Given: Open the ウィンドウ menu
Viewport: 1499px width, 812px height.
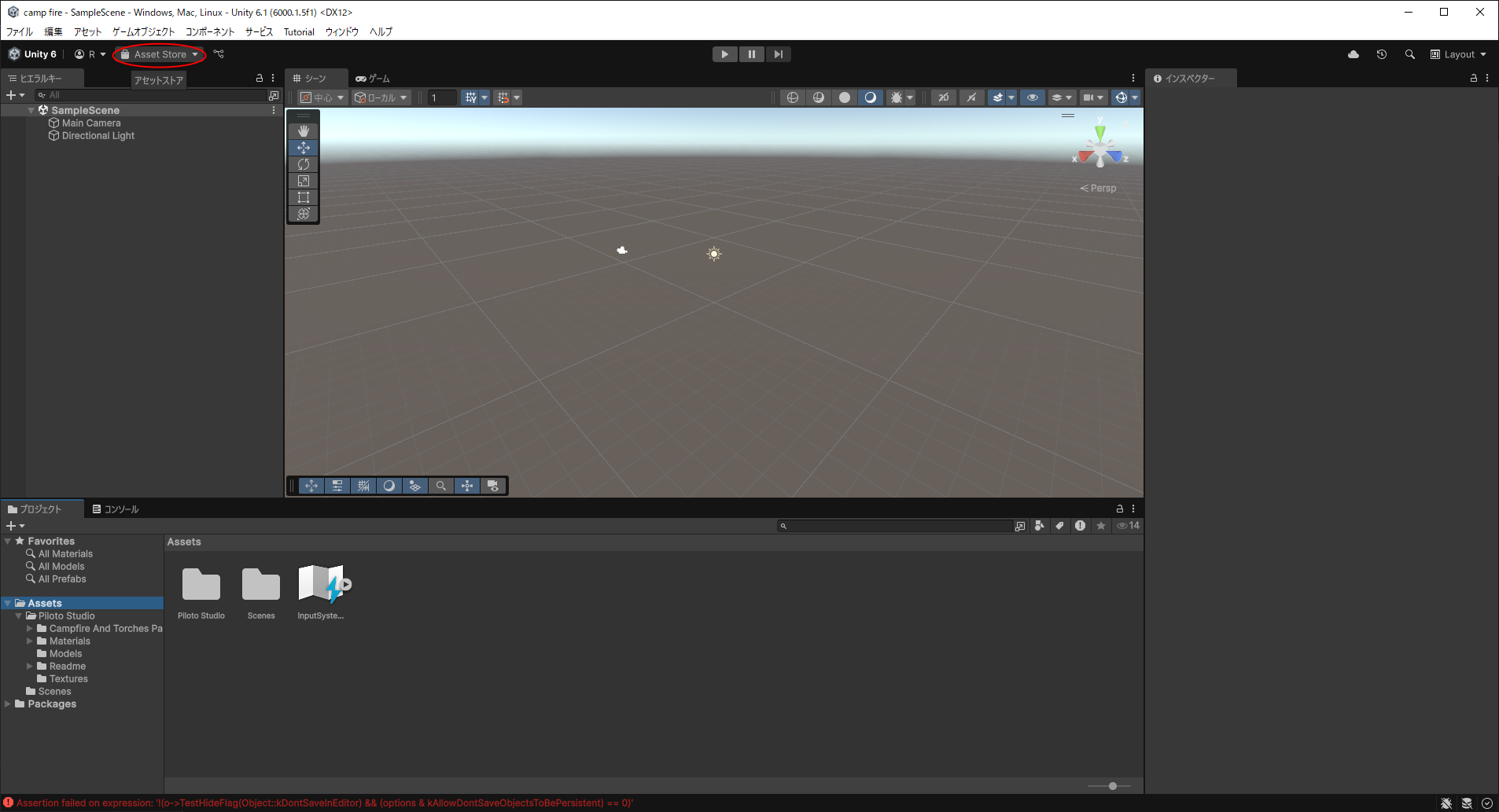Looking at the screenshot, I should click(342, 32).
